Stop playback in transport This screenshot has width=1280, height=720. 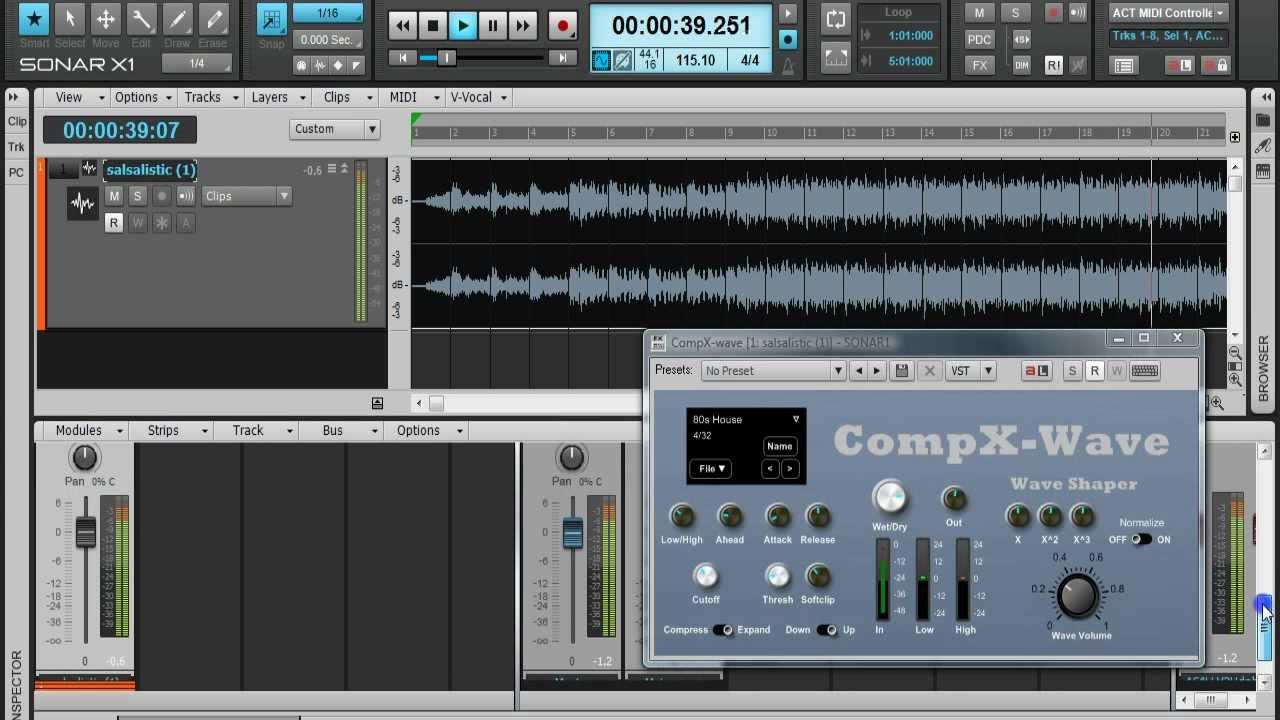tap(433, 26)
